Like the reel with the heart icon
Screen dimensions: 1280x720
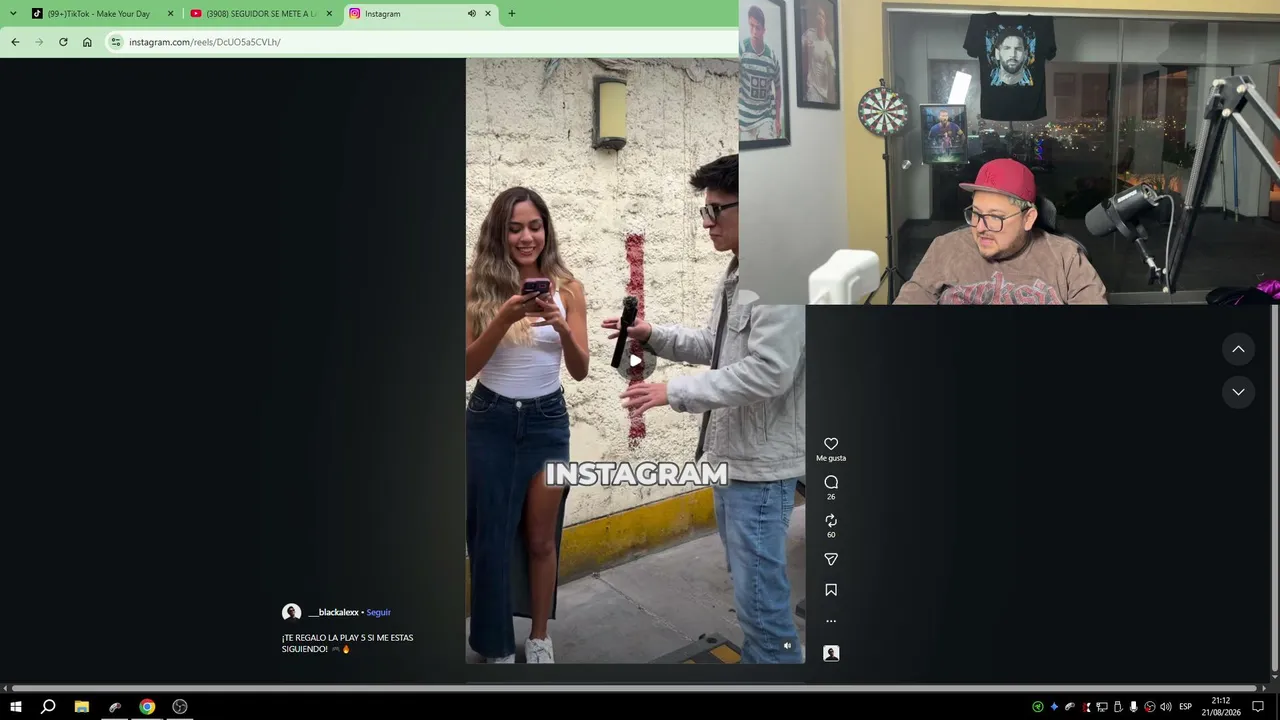click(x=831, y=444)
